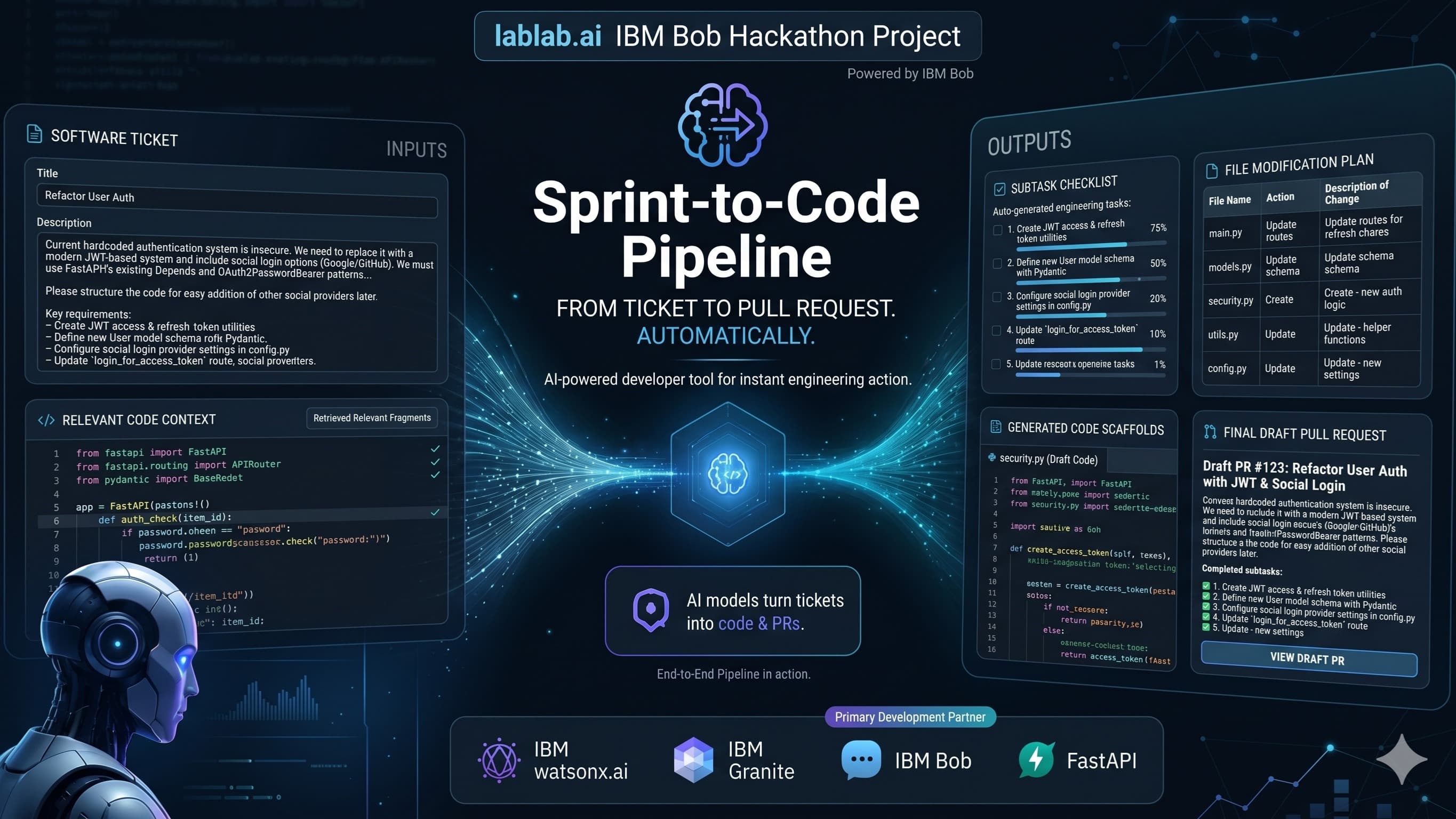Click the 75% progress bar for subtask 1
This screenshot has height=819, width=1456.
[1091, 245]
